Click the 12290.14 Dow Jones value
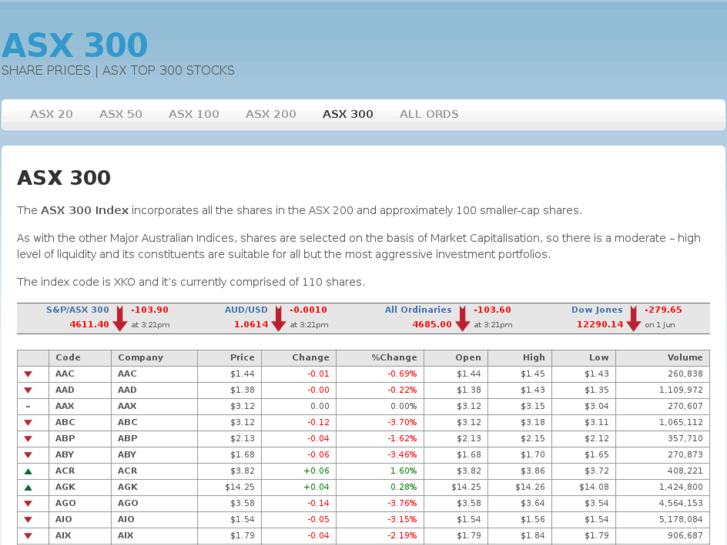The width and height of the screenshot is (727, 545). coord(599,324)
